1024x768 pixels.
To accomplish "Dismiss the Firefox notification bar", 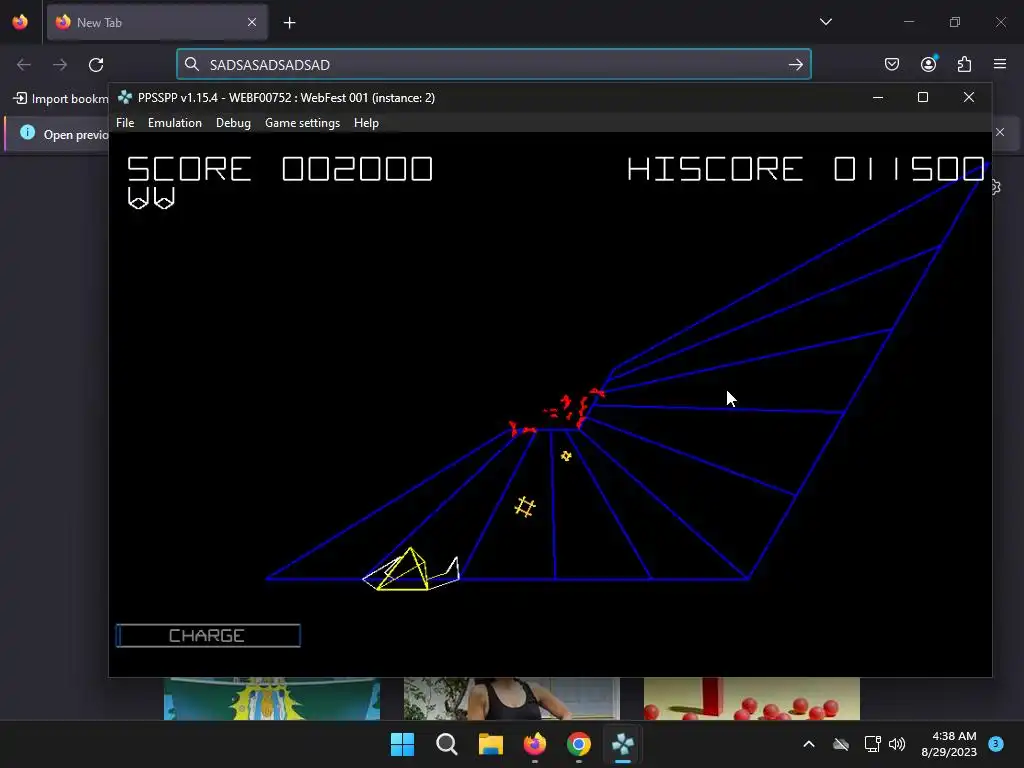I will click(x=1000, y=132).
